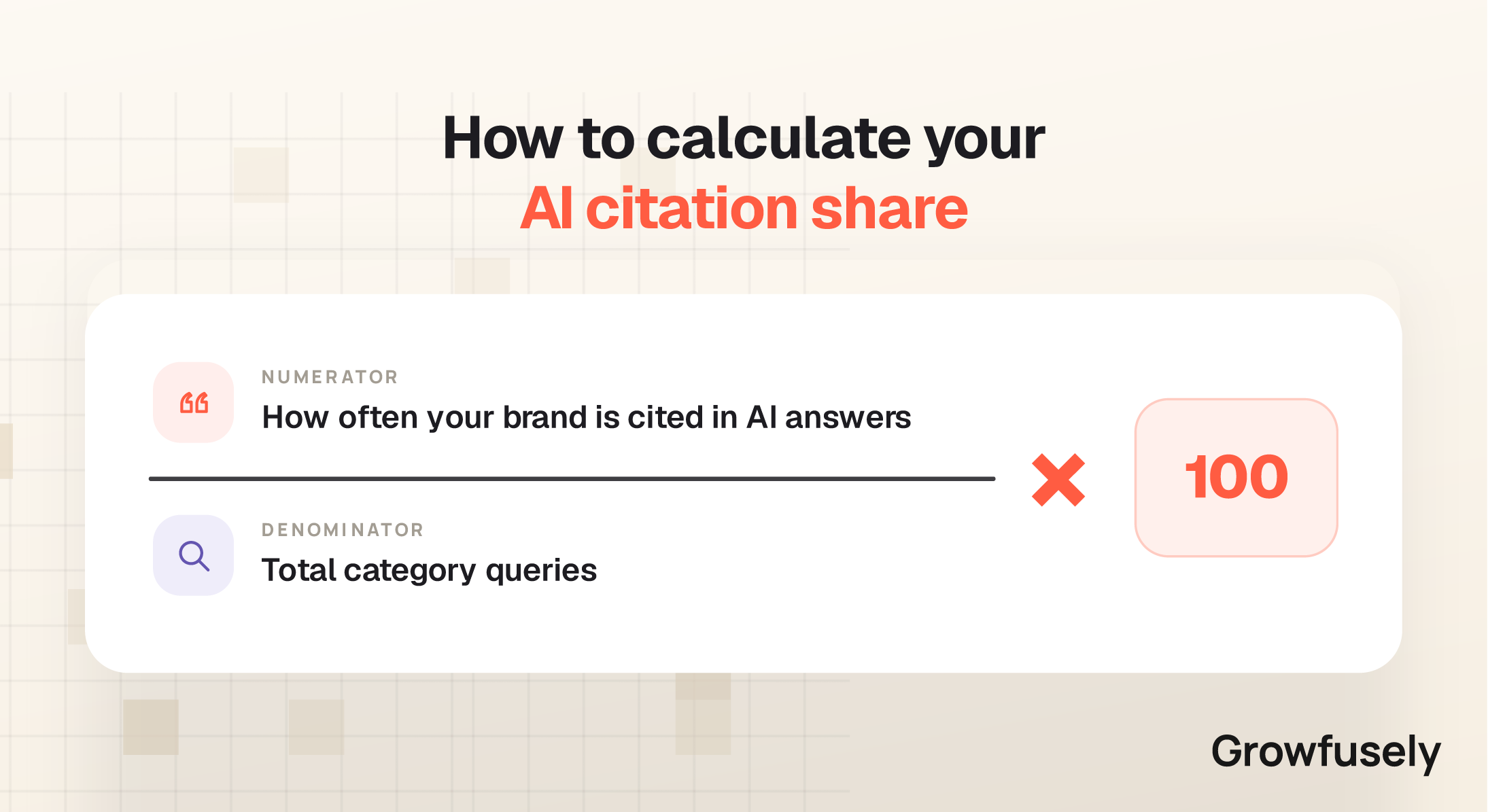Click the 'How to calculate your' heading
Screen dimensions: 1488x812
tap(744, 138)
